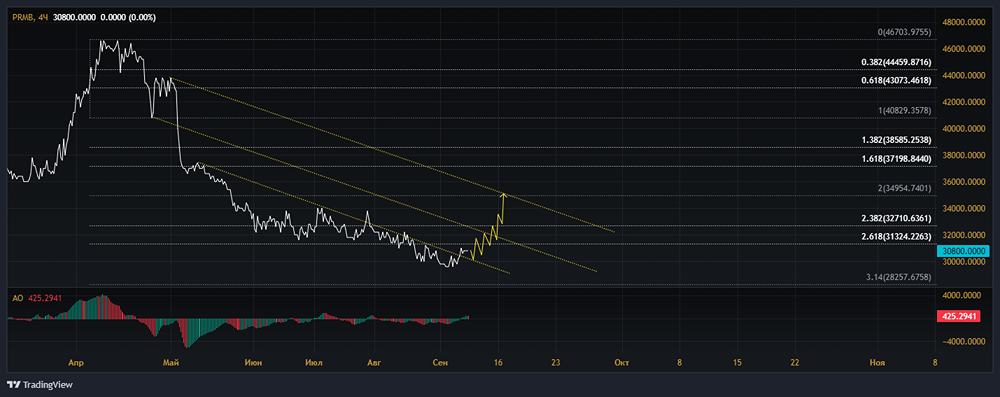Click the Ноя date on time axis

click(x=877, y=363)
